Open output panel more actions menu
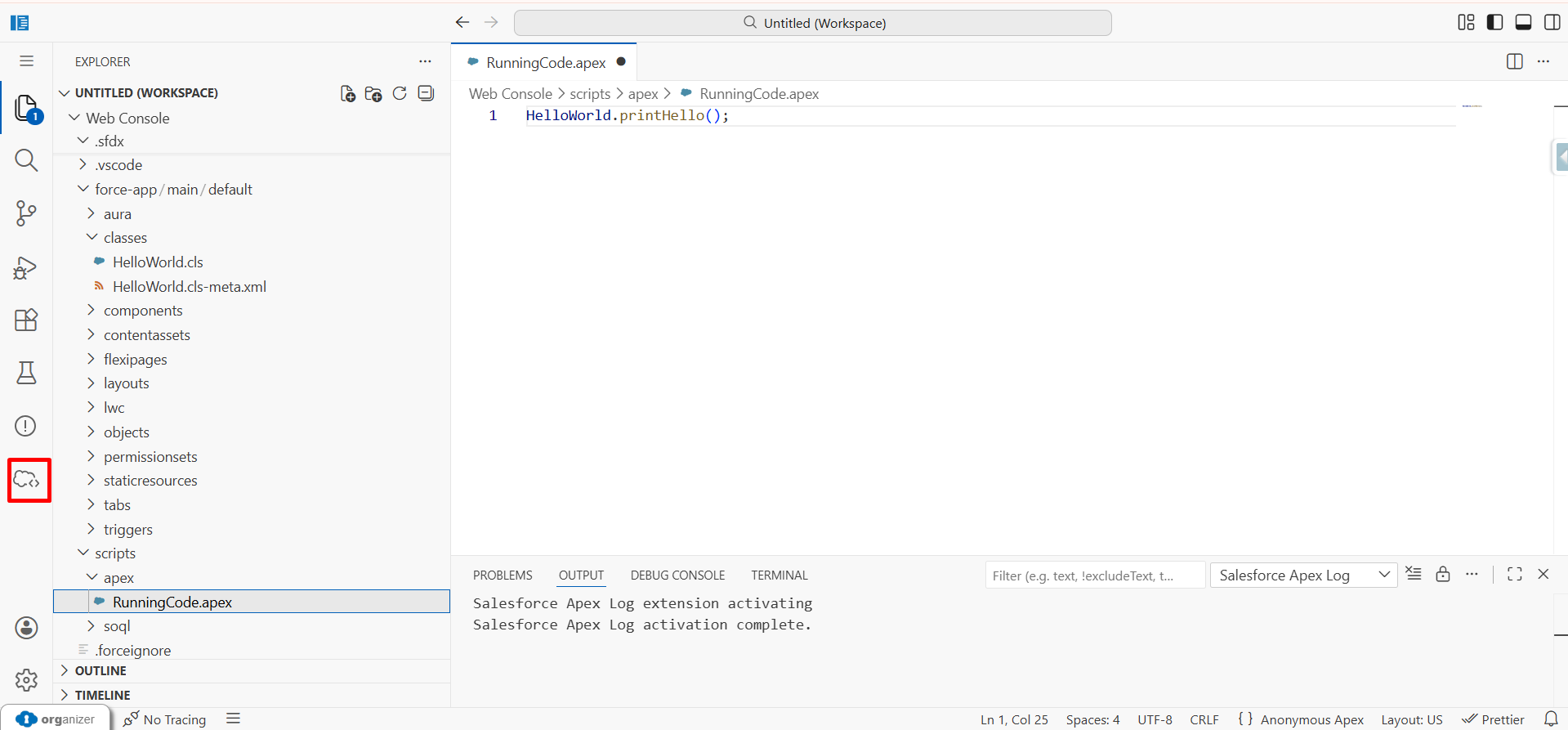The width and height of the screenshot is (1568, 730). 1472,574
